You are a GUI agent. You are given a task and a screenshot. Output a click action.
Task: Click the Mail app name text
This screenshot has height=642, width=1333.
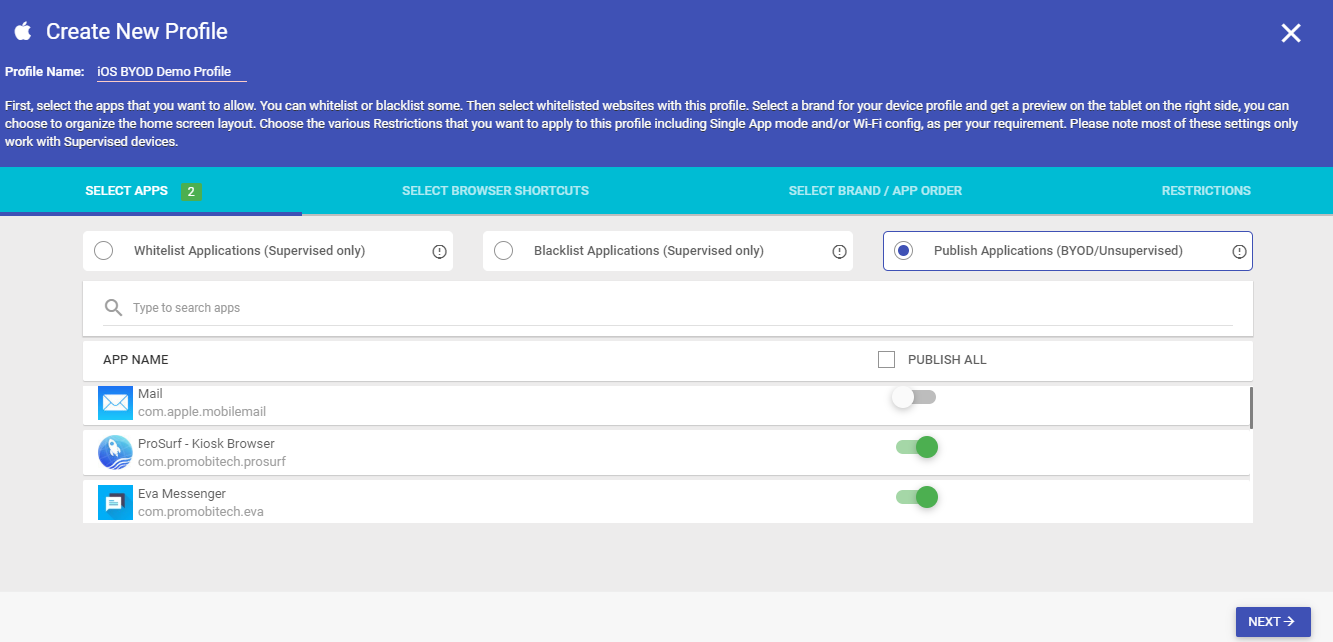[150, 394]
